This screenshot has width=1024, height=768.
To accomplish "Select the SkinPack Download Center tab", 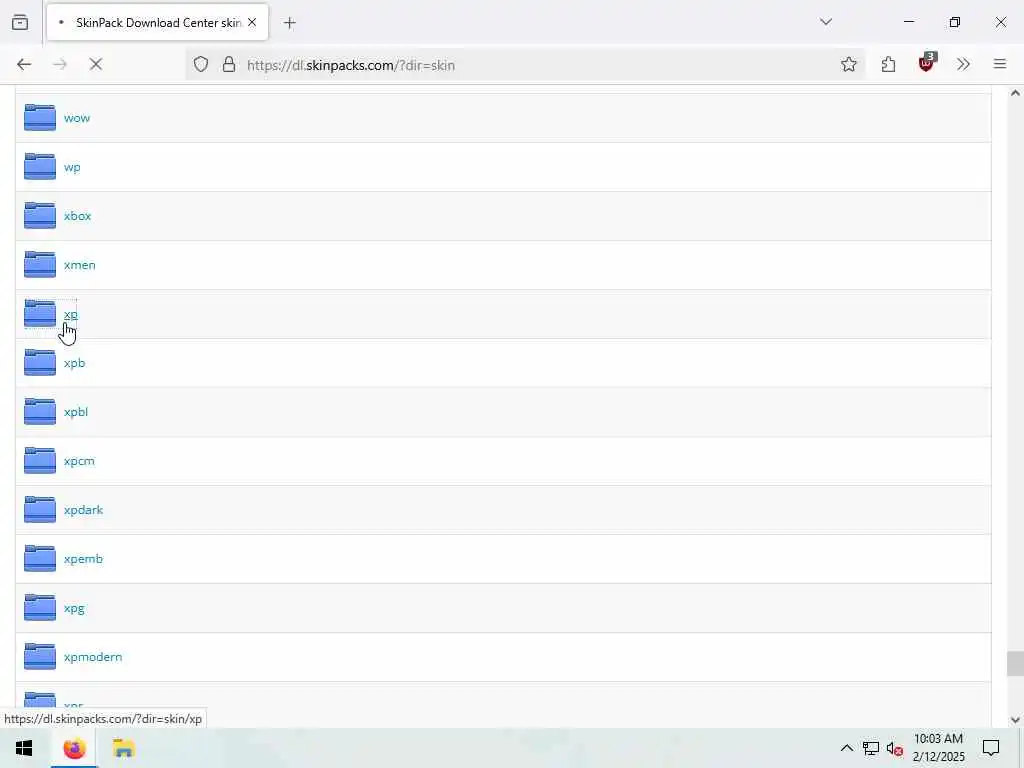I will 157,23.
